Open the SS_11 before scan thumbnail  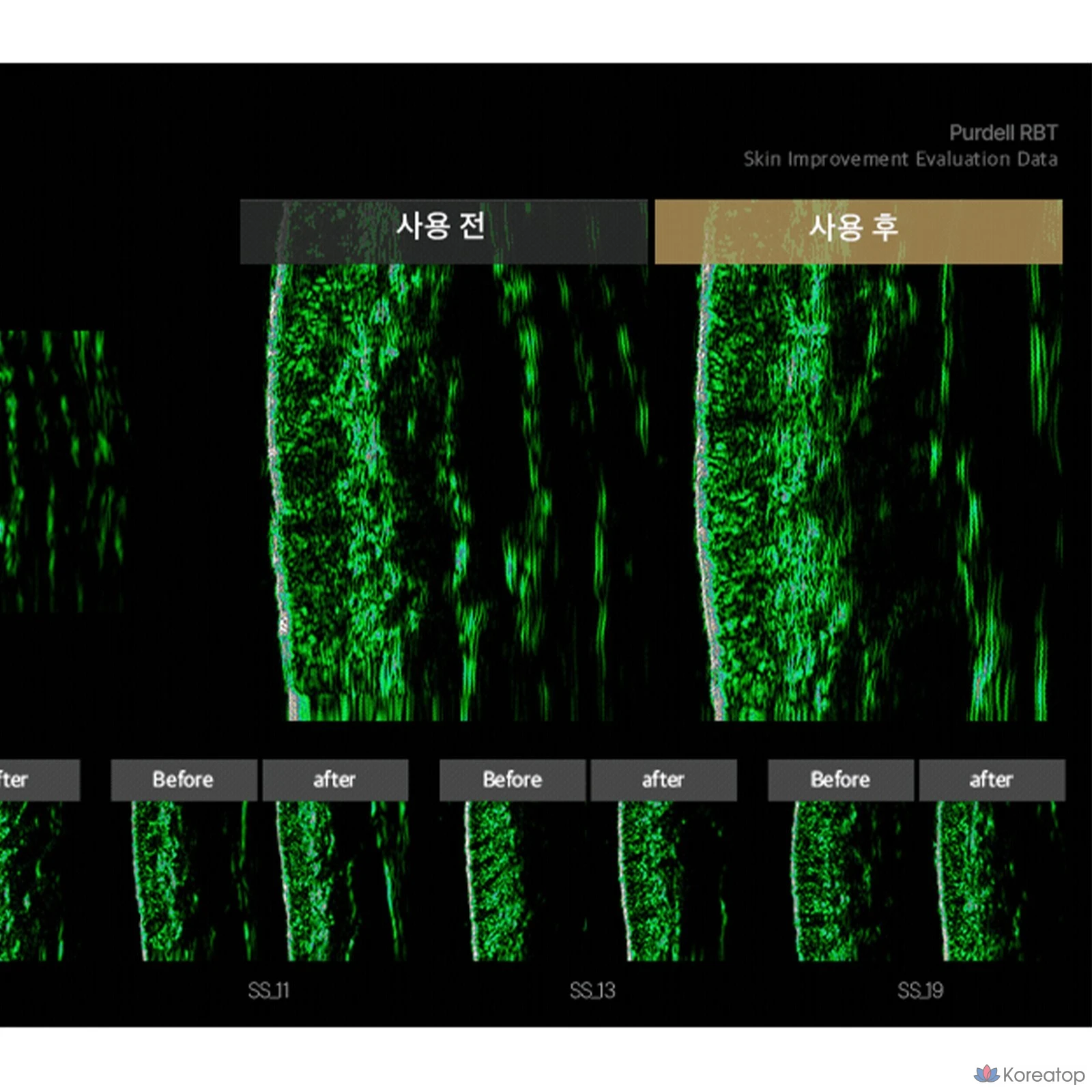(x=188, y=881)
